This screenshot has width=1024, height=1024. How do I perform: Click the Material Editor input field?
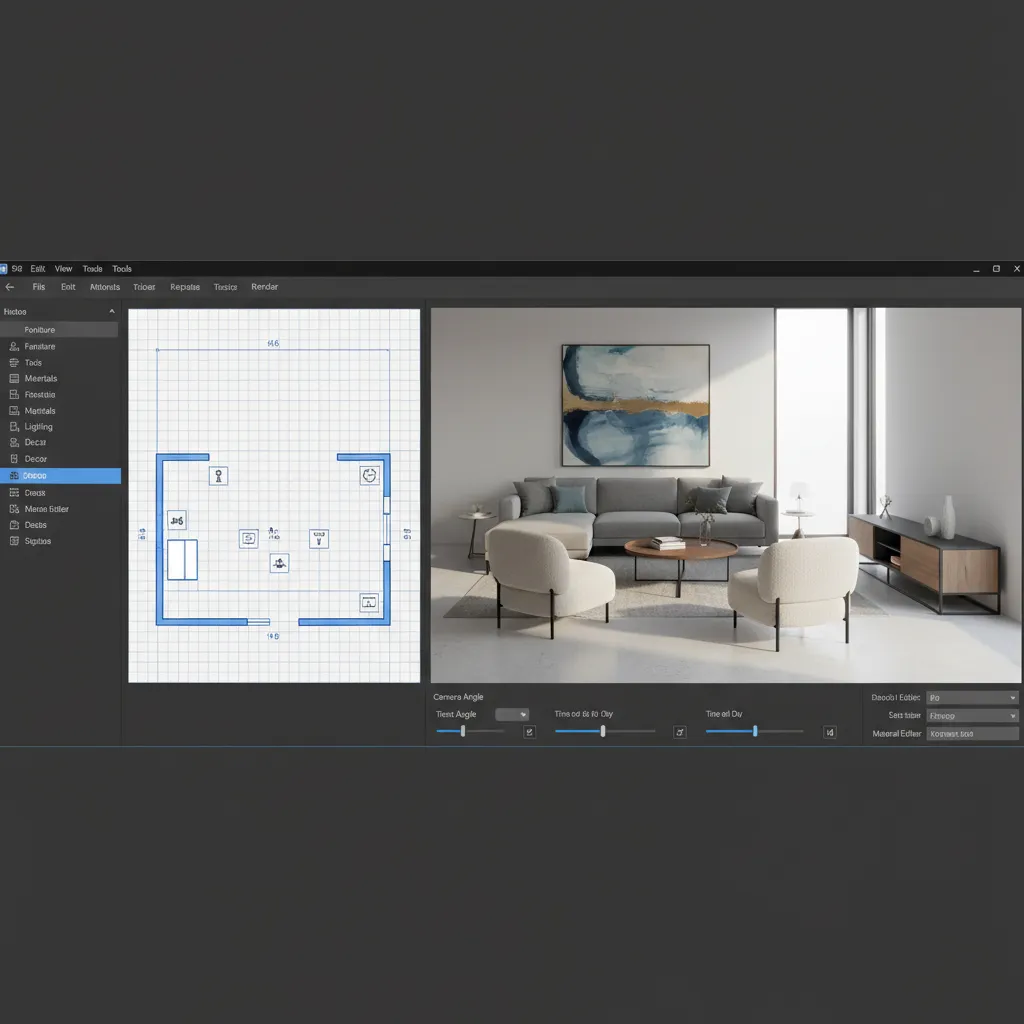[x=971, y=733]
